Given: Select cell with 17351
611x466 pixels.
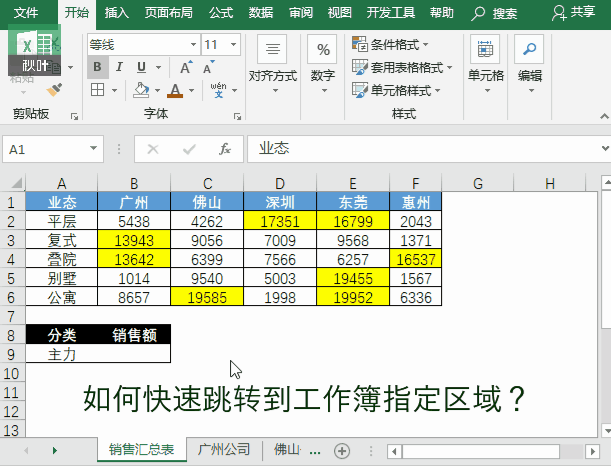Looking at the screenshot, I should coord(280,221).
